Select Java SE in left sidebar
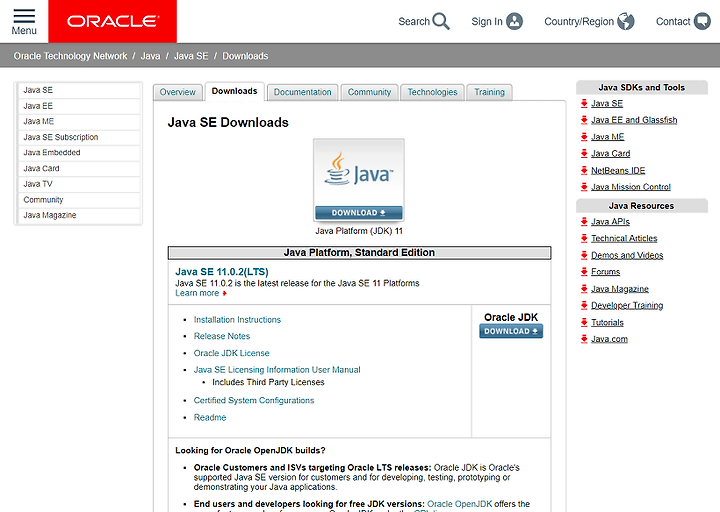720x512 pixels. [x=79, y=90]
